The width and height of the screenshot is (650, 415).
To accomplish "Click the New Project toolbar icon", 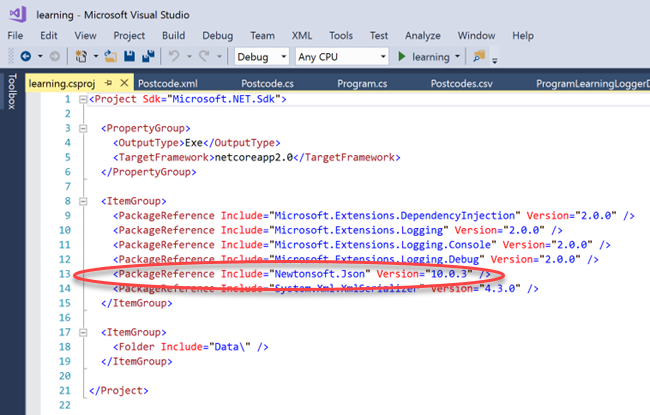I will click(81, 56).
